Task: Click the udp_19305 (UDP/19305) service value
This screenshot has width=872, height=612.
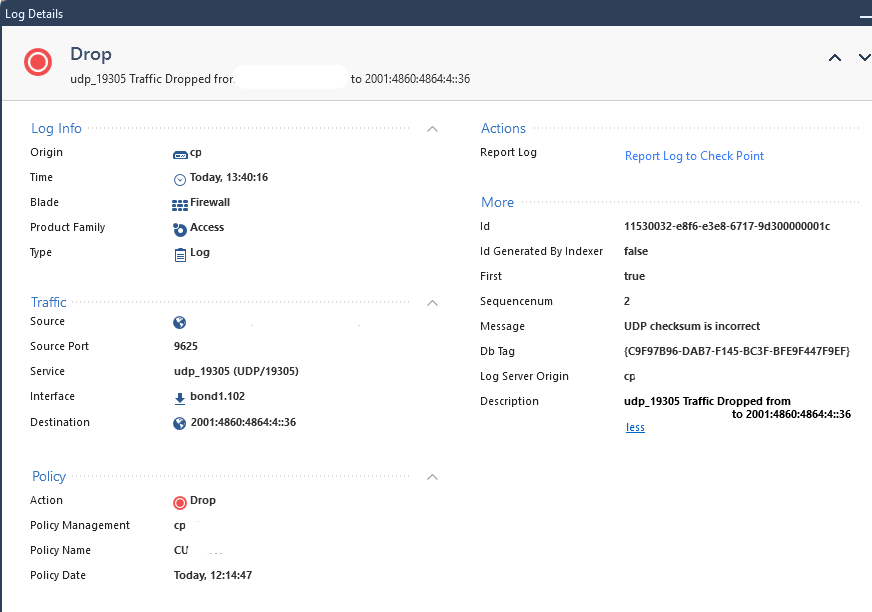Action: click(x=236, y=371)
